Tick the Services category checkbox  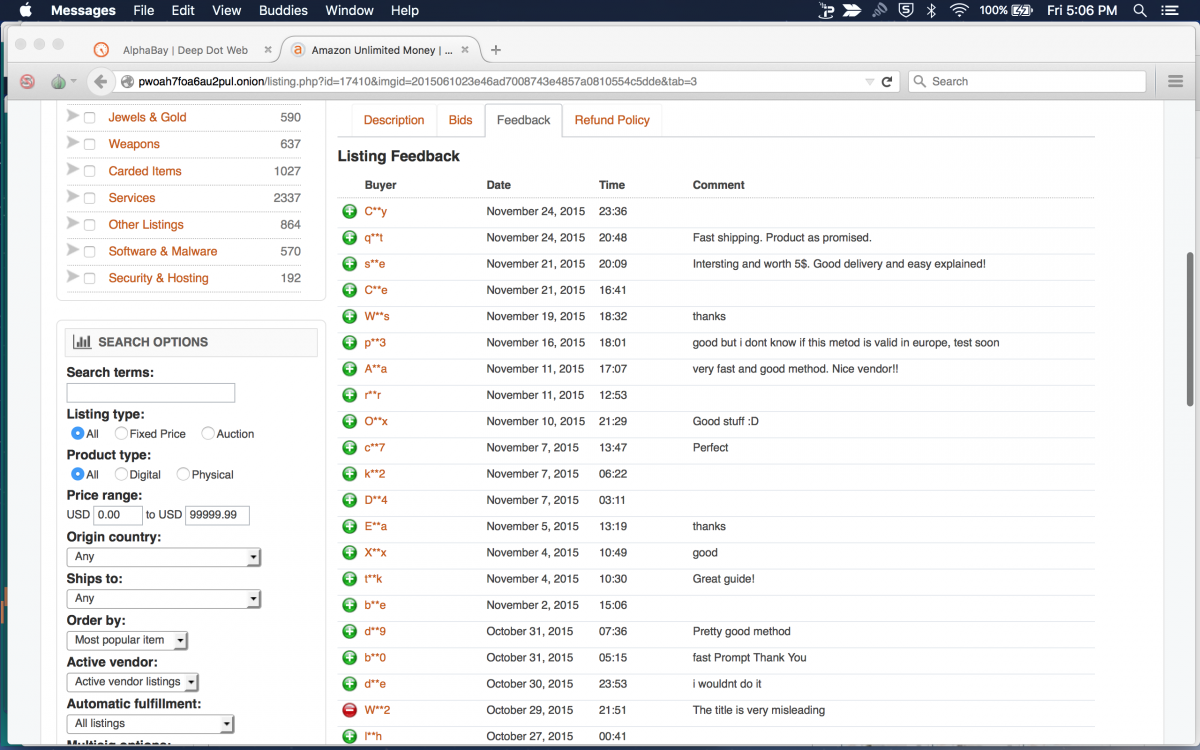pyautogui.click(x=89, y=198)
